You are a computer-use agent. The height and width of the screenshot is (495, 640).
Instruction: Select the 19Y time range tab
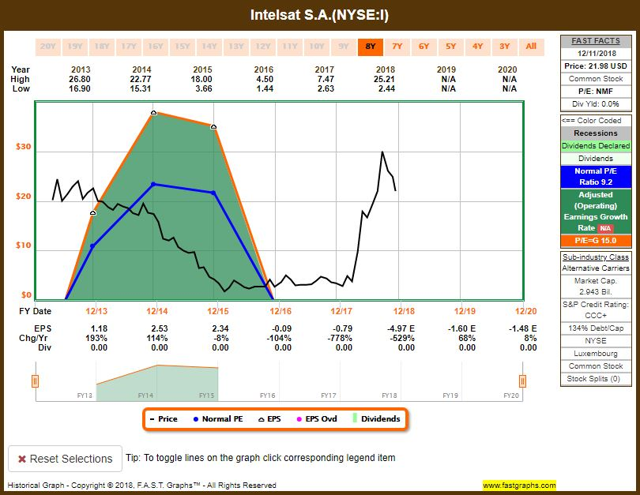click(75, 47)
